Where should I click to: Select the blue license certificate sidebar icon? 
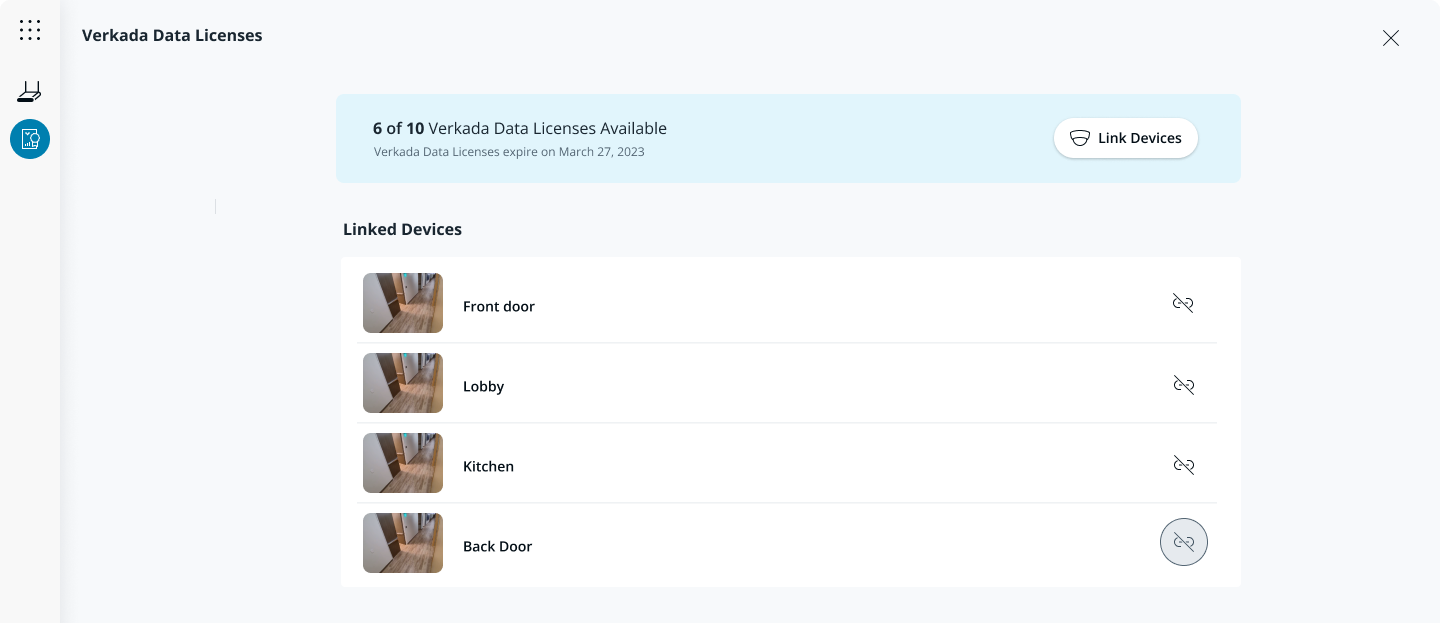[30, 139]
